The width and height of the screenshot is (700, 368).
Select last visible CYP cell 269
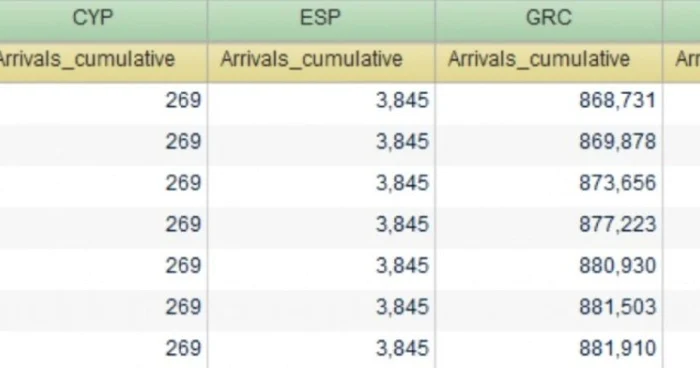[x=103, y=349]
